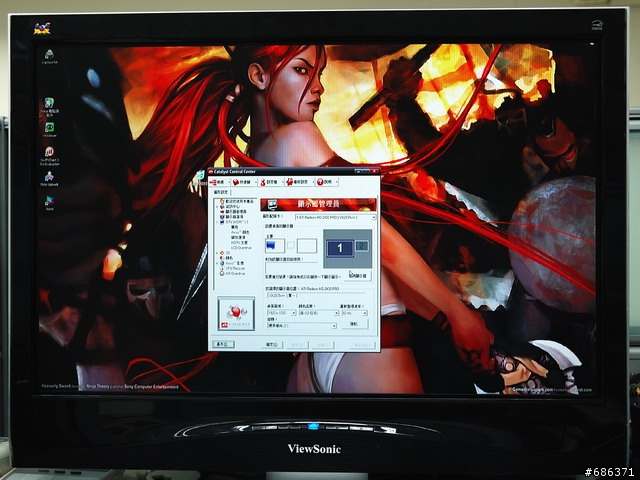Viewport: 640px width, 480px height.
Task: Click the attached displays list box
Action: pos(291,268)
